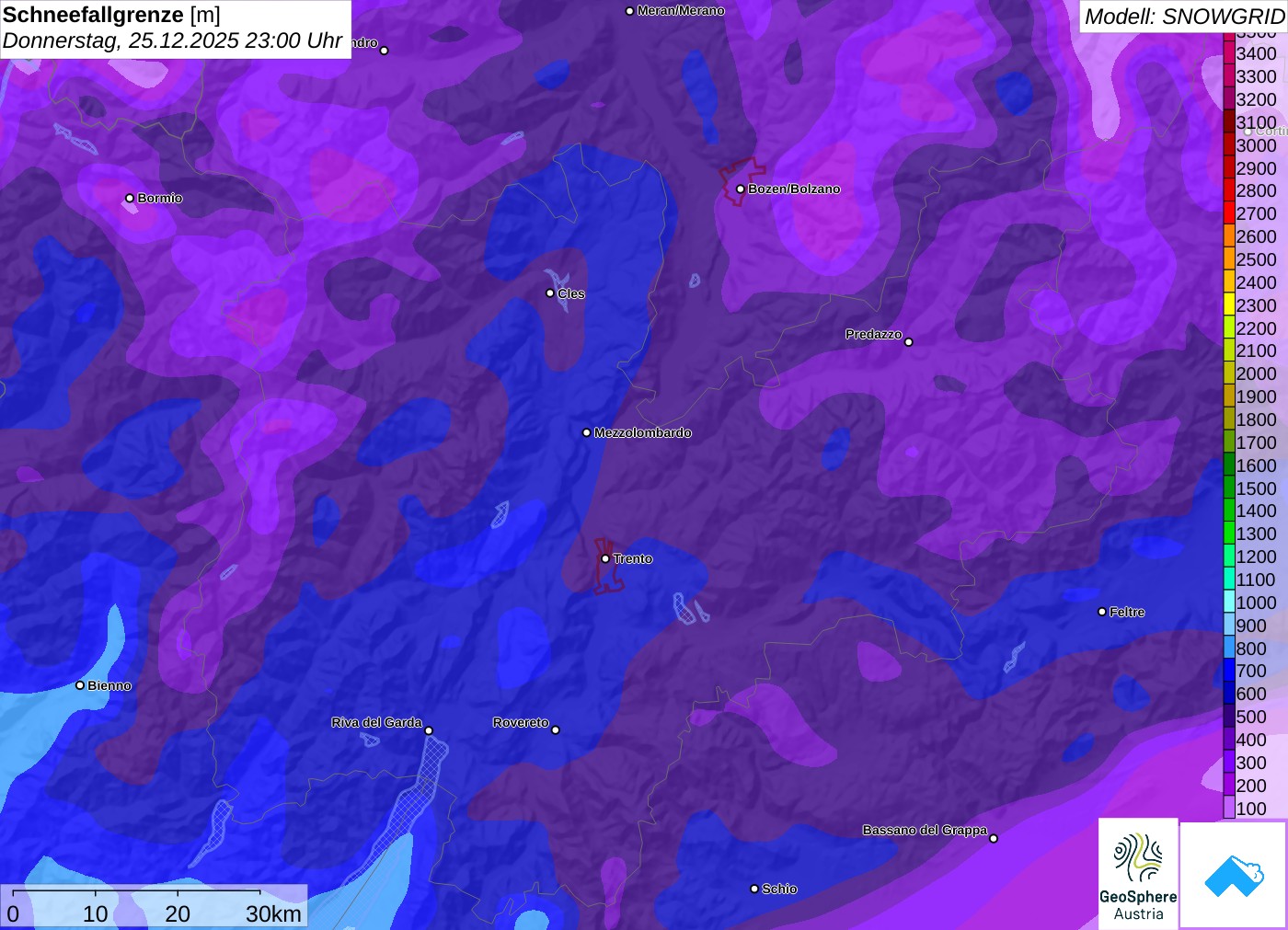
Task: Click the Rovereto label
Action: (x=521, y=722)
